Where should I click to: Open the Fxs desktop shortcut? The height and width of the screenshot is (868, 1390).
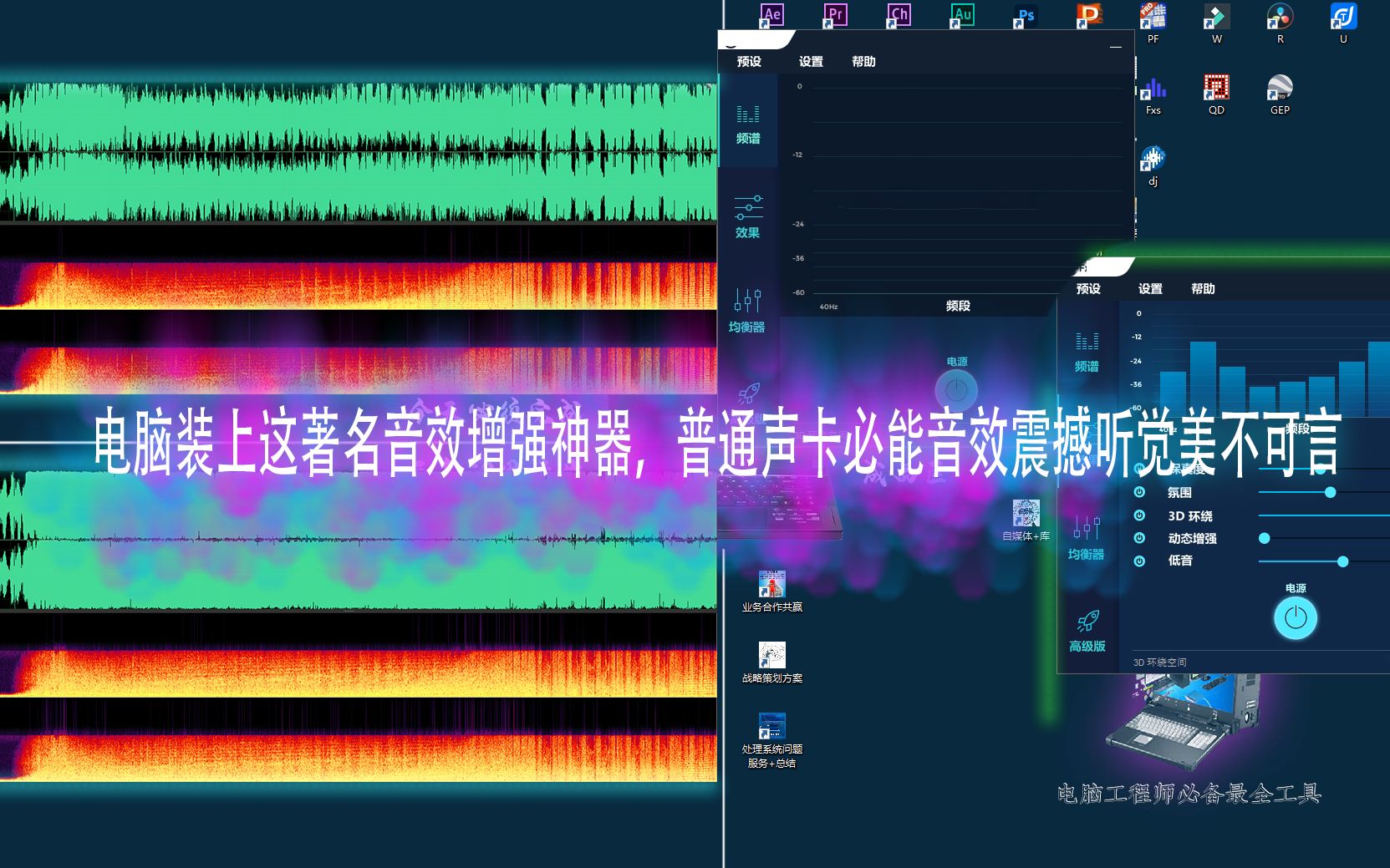point(1153,94)
